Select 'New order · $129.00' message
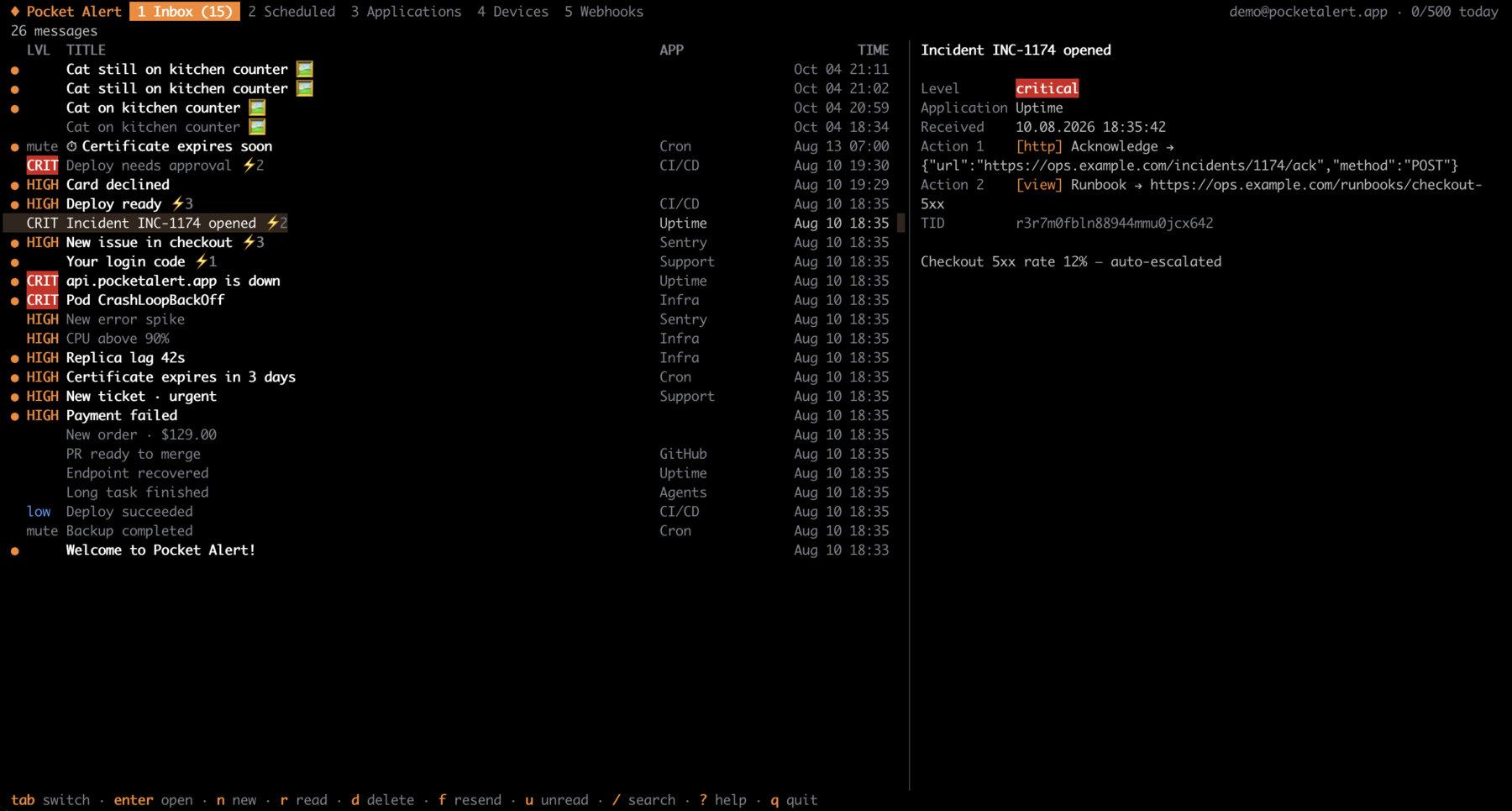Image resolution: width=1512 pixels, height=811 pixels. click(x=449, y=434)
